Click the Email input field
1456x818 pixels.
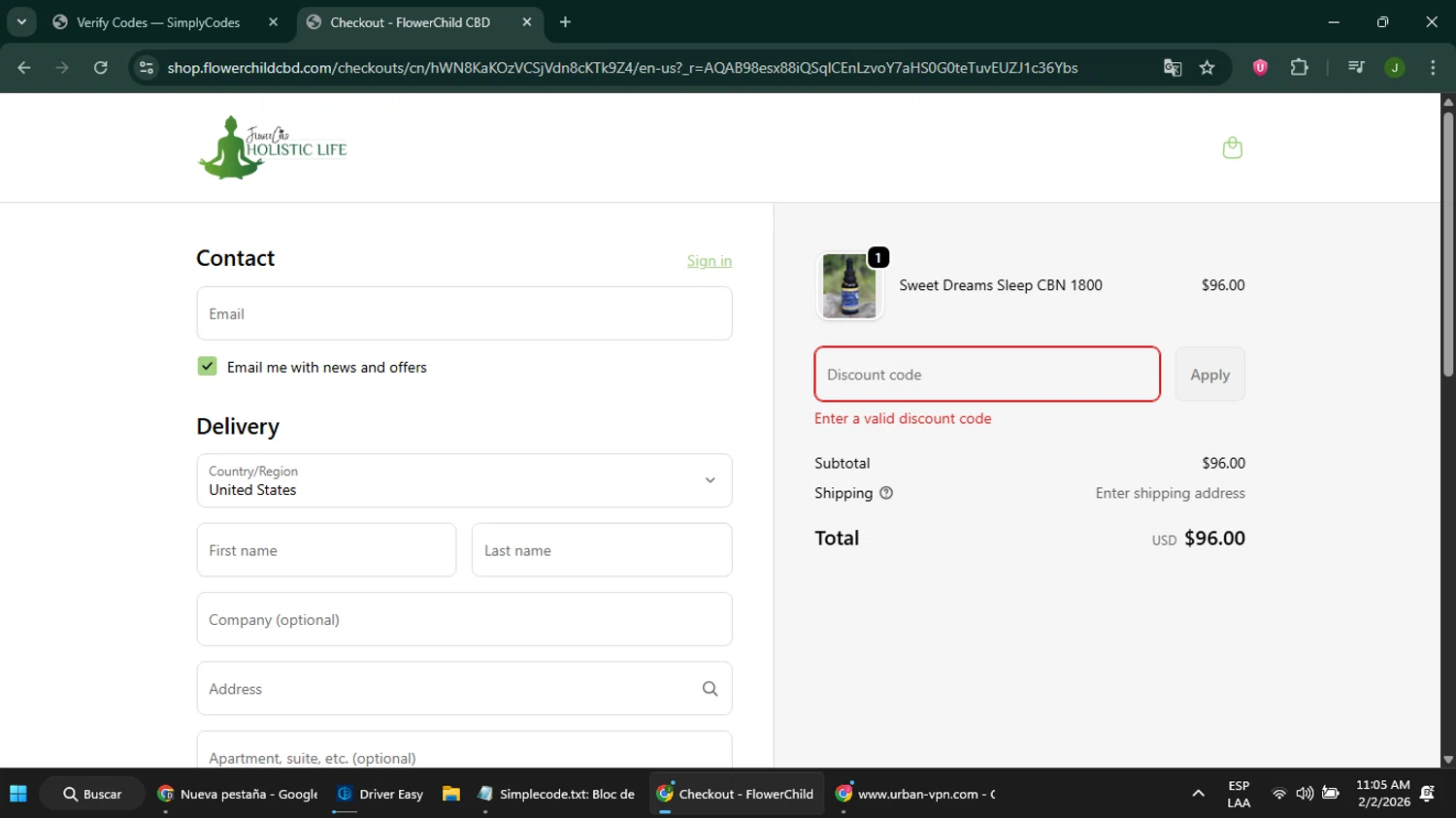(x=464, y=313)
